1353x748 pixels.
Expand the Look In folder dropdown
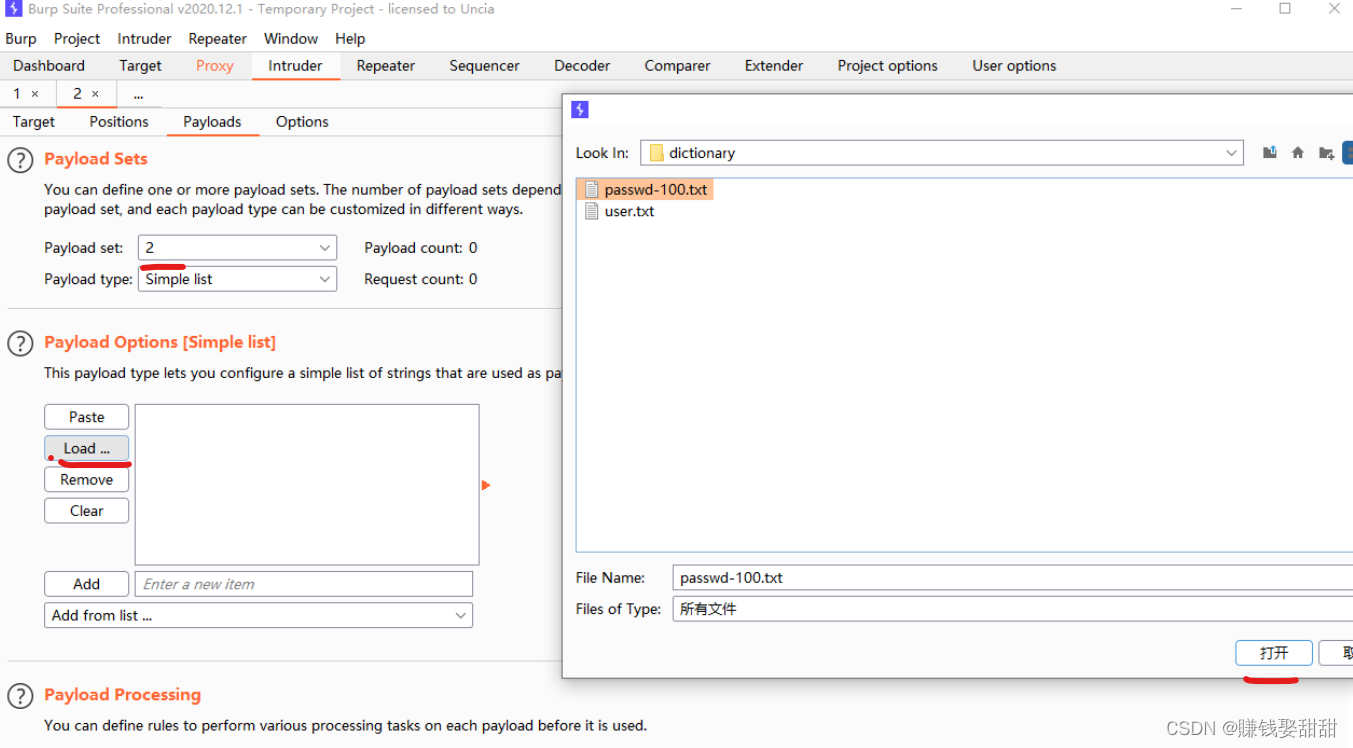(x=1231, y=153)
